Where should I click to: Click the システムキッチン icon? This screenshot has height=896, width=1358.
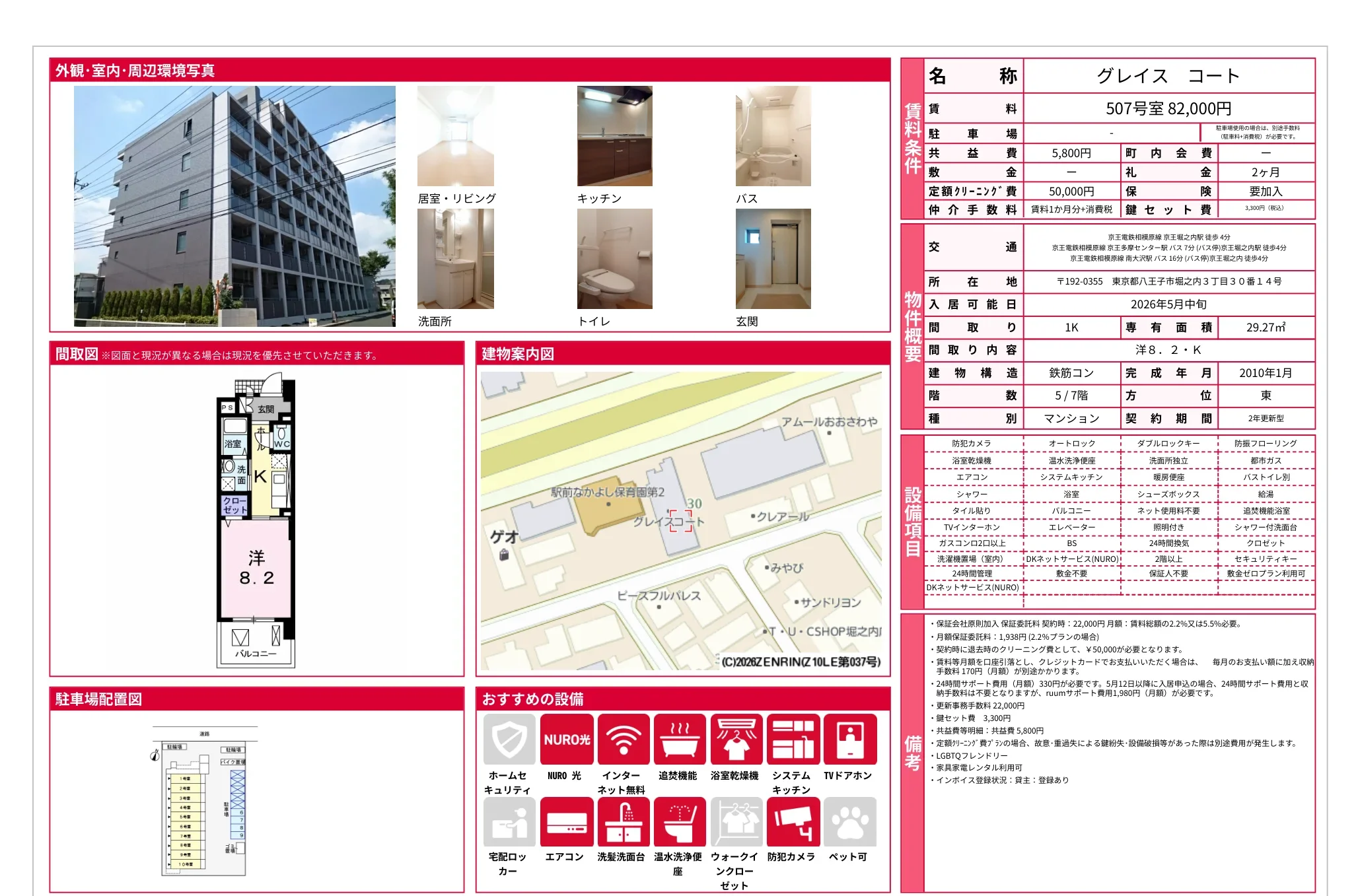coord(793,740)
